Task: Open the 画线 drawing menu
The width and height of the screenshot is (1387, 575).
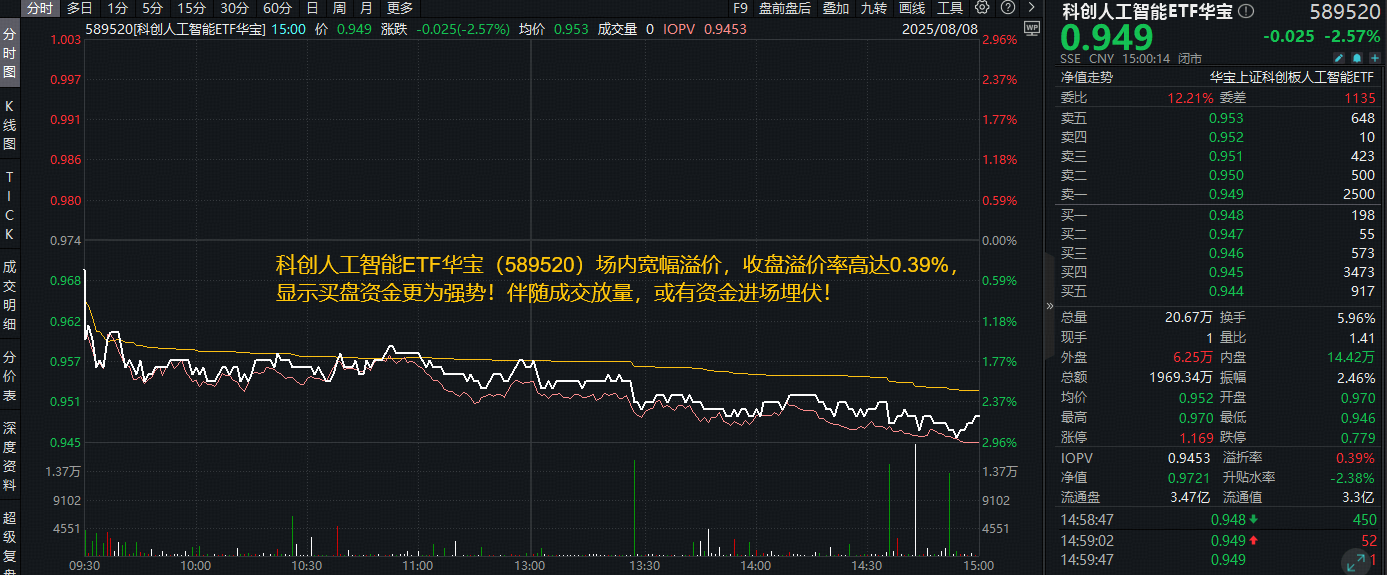Action: click(x=911, y=7)
